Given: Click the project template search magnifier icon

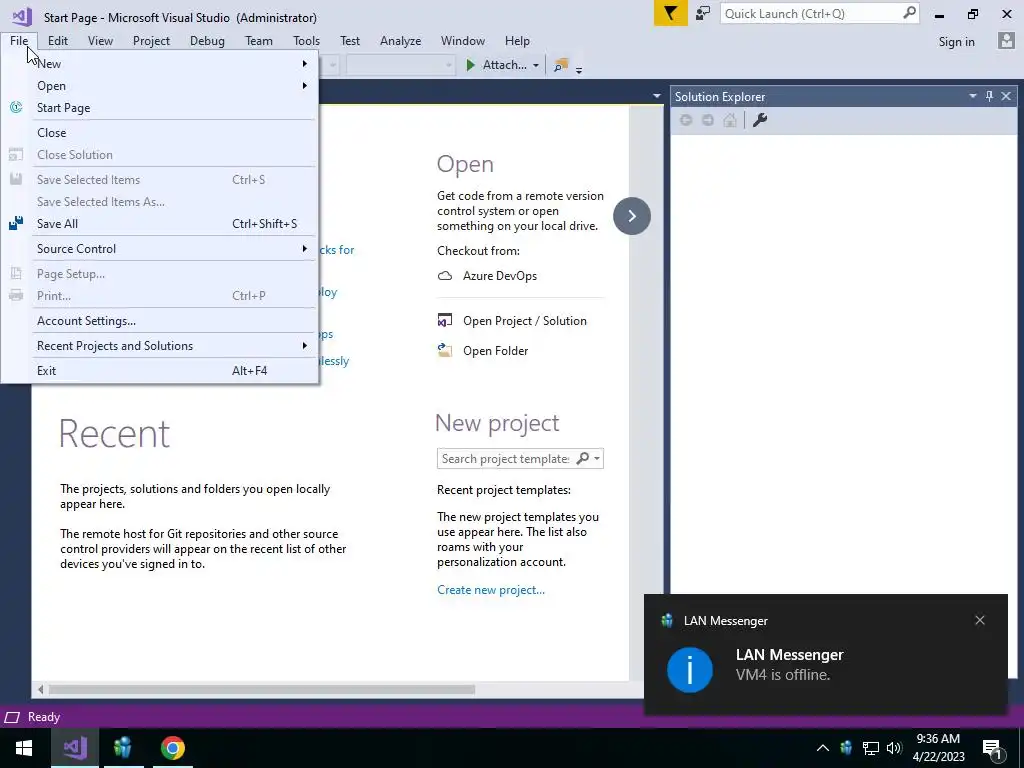Looking at the screenshot, I should [583, 458].
